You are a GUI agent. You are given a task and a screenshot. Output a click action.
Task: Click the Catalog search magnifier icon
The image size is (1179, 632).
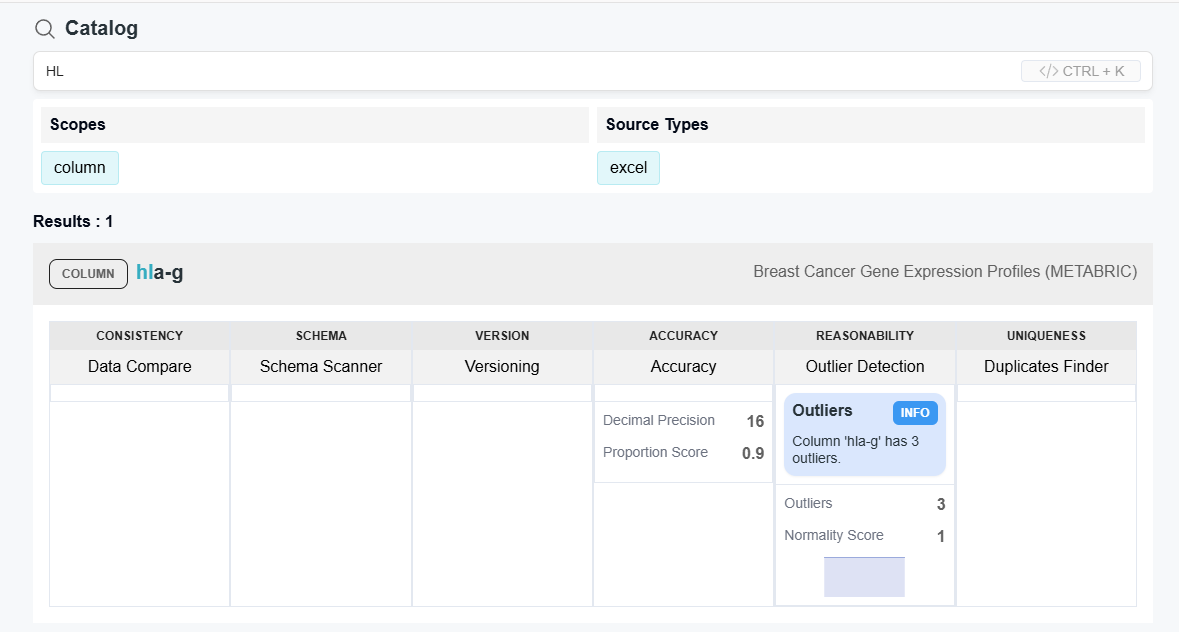pos(44,29)
